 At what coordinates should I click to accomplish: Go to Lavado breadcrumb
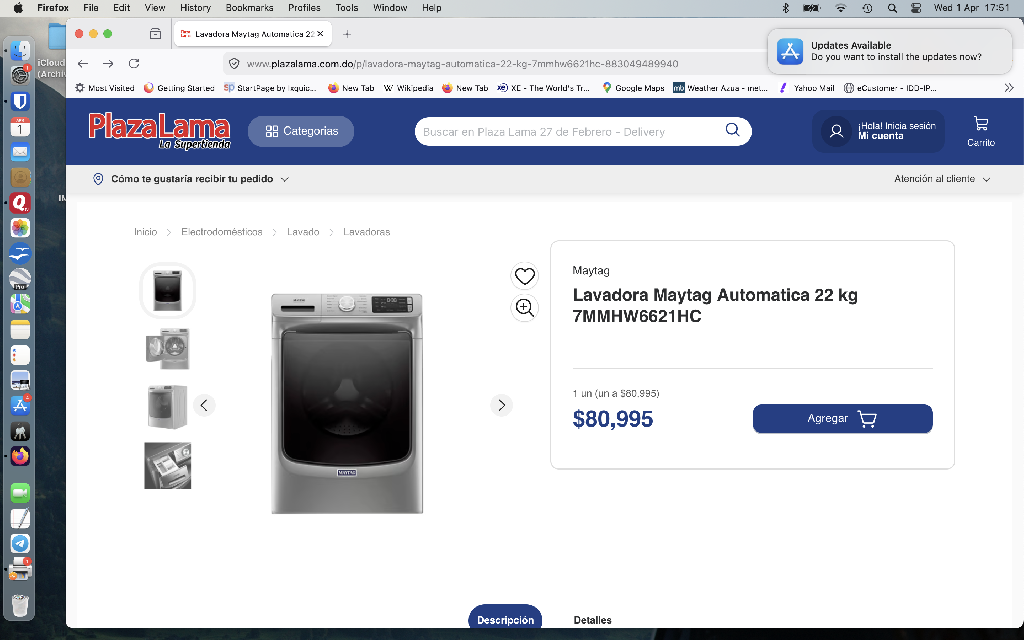coord(303,232)
